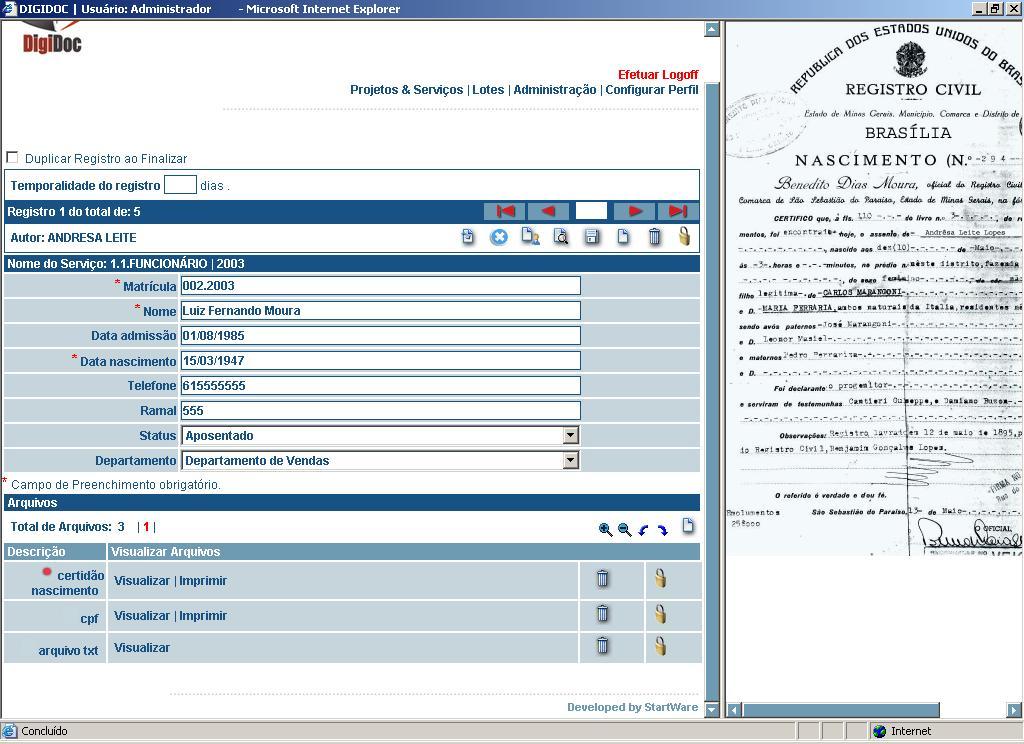This screenshot has width=1024, height=744.
Task: Visualizar the certidão nascimento file
Action: (142, 581)
